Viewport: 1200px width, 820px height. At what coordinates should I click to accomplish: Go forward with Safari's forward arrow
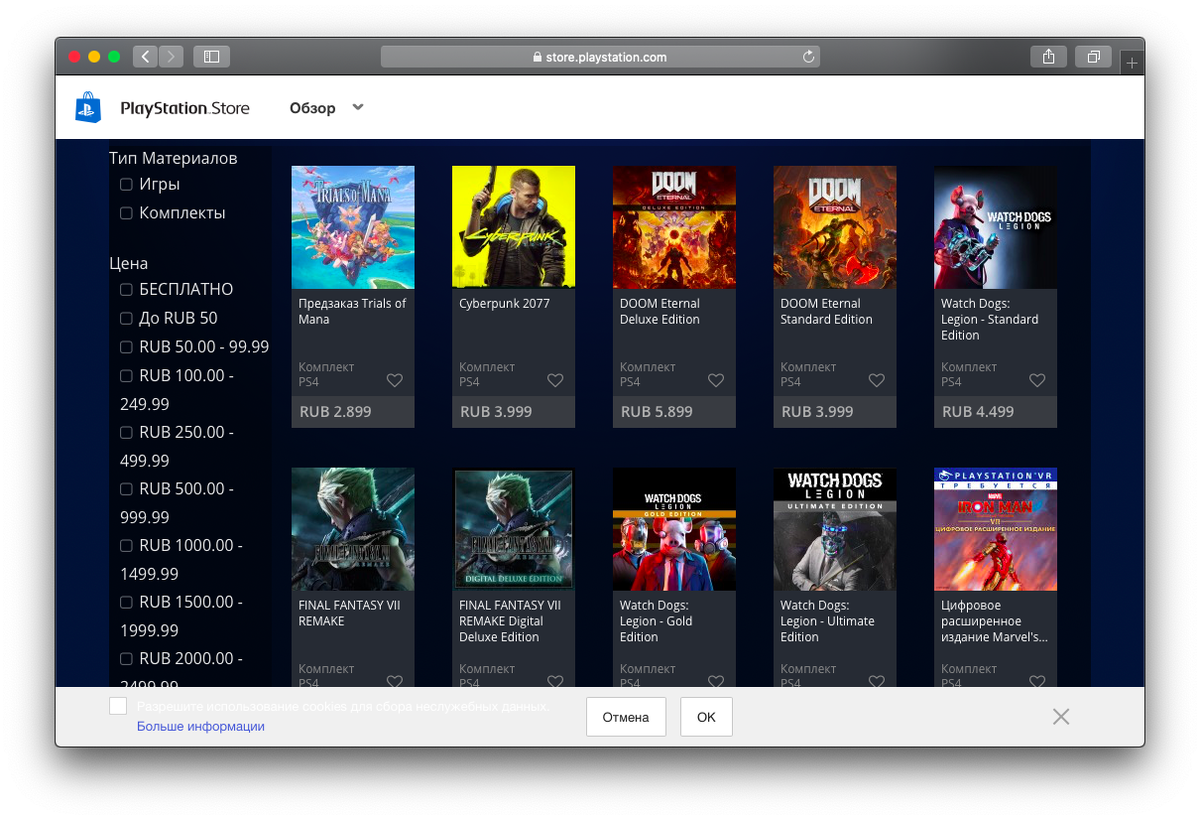pos(171,57)
